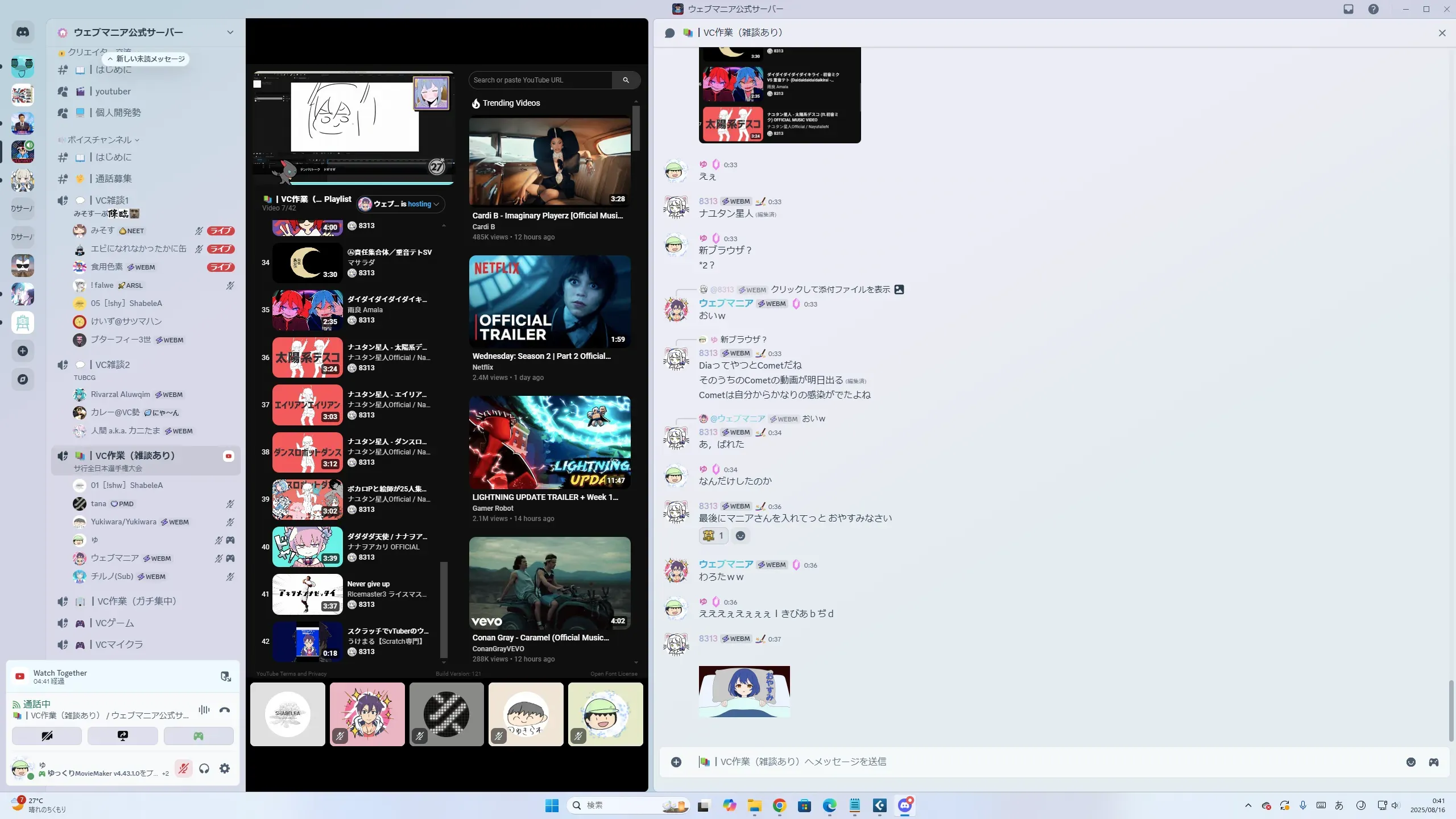This screenshot has height=819, width=1456.
Task: Click add attachment plus button
Action: pos(676,762)
